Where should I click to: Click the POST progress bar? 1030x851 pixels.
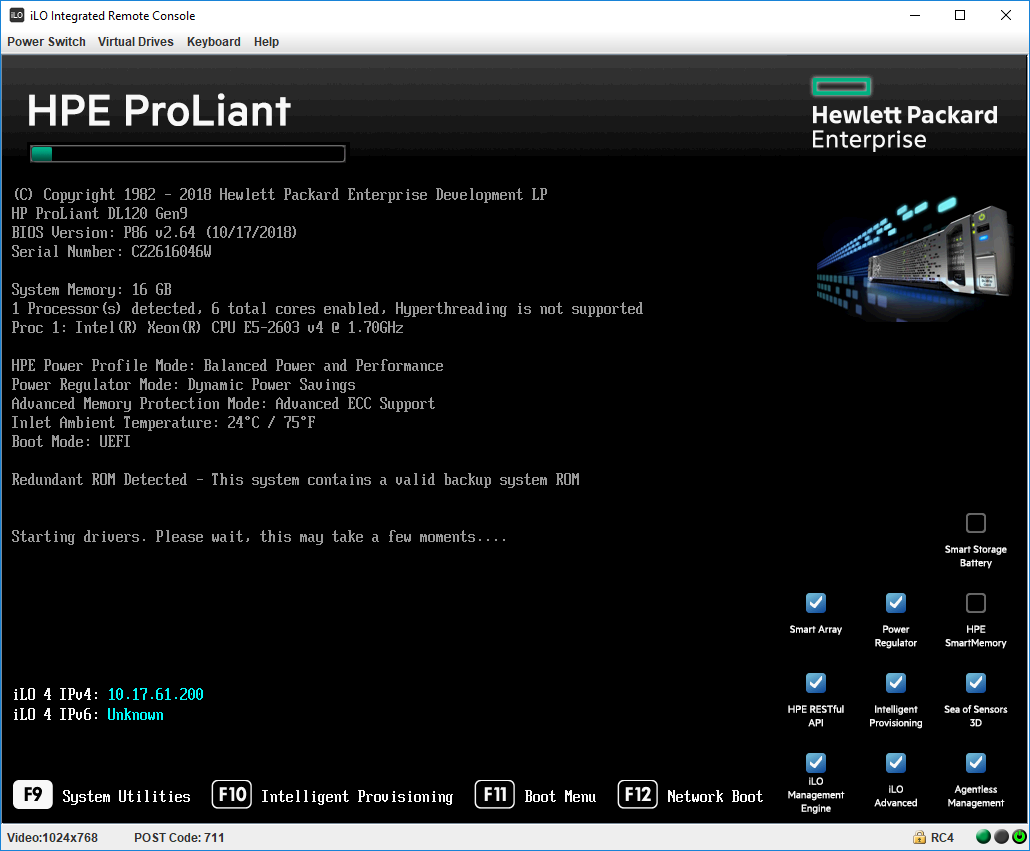pyautogui.click(x=187, y=154)
